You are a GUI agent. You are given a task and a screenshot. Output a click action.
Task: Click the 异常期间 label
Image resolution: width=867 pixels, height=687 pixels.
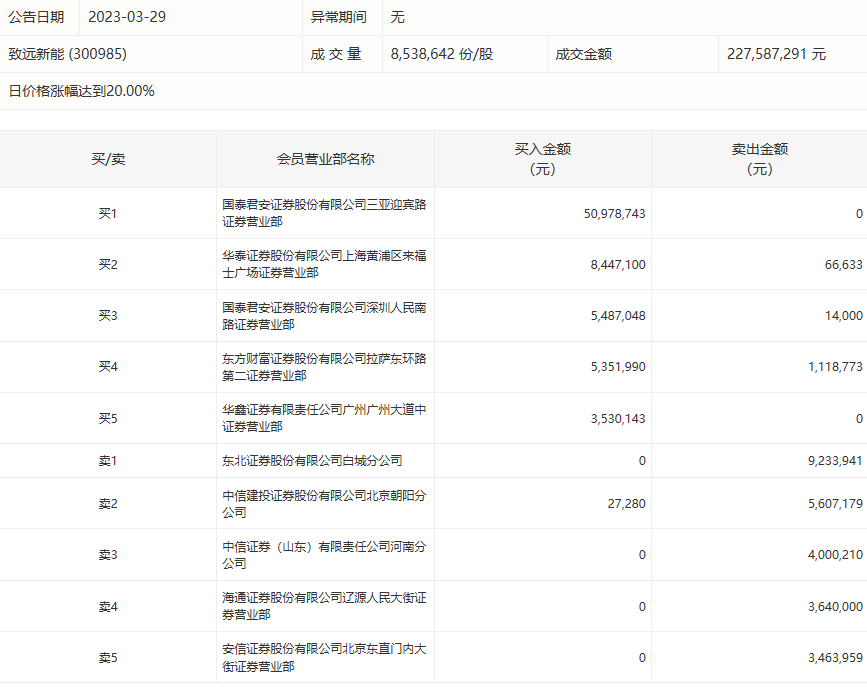(338, 17)
